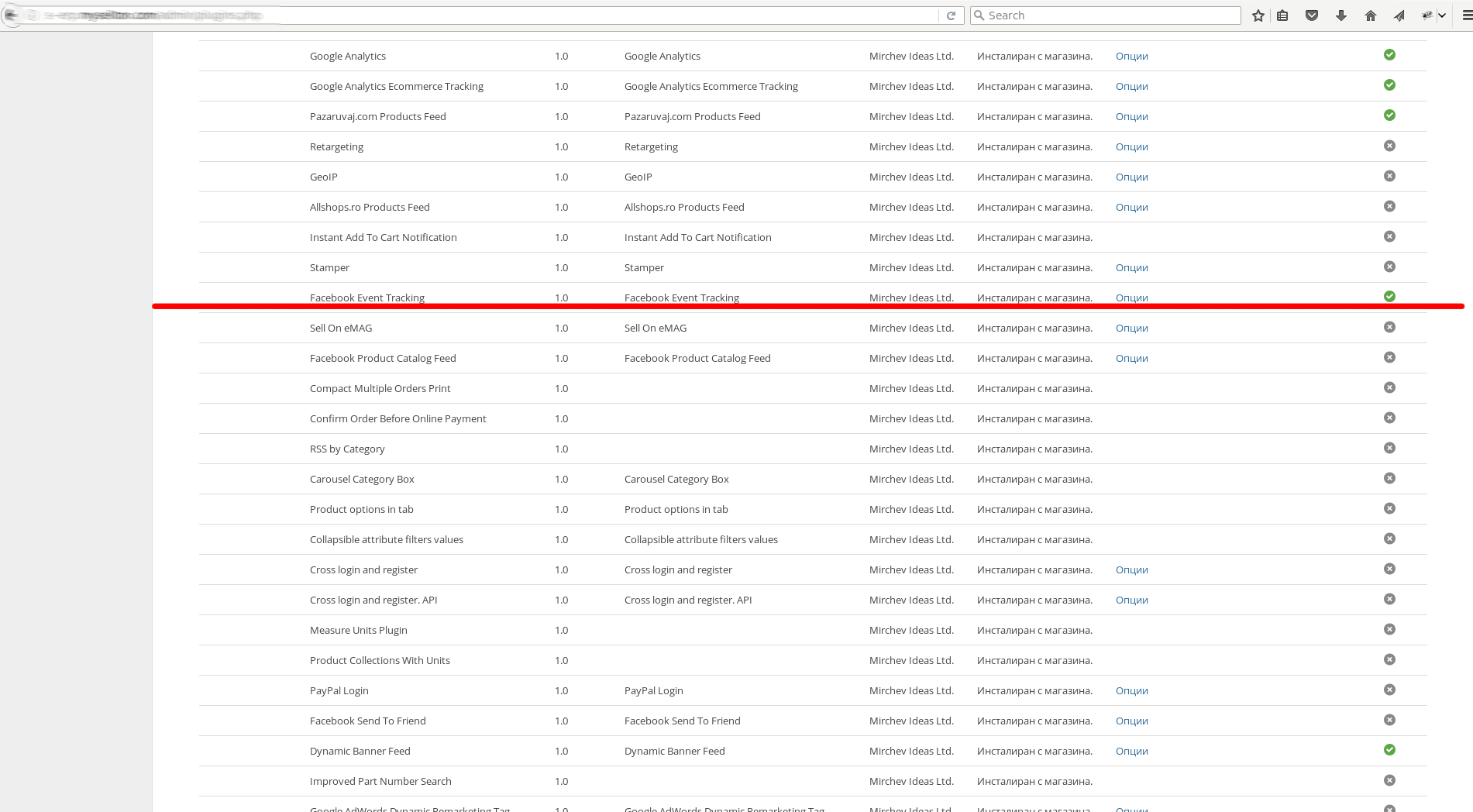This screenshot has width=1473, height=812.
Task: Click the bug extension icon
Action: click(1427, 15)
